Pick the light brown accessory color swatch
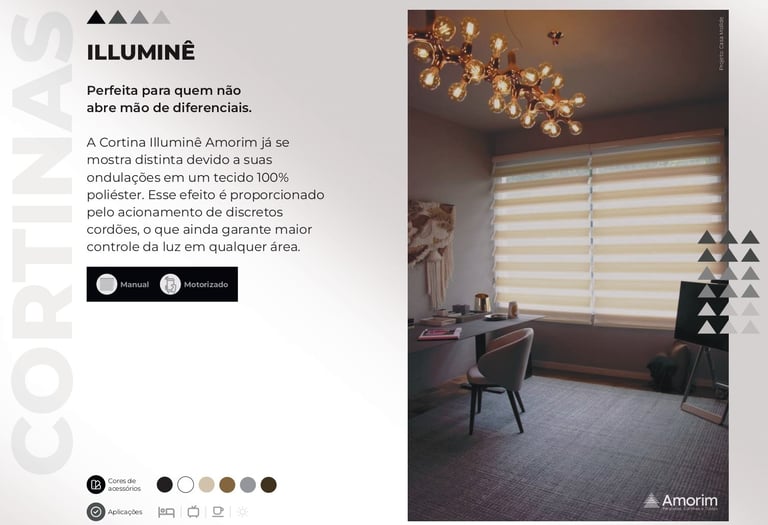The width and height of the screenshot is (768, 525). pos(227,485)
